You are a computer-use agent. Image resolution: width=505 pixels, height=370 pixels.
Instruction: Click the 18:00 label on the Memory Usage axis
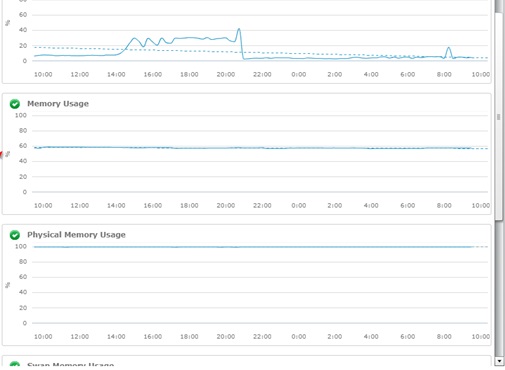pyautogui.click(x=189, y=206)
